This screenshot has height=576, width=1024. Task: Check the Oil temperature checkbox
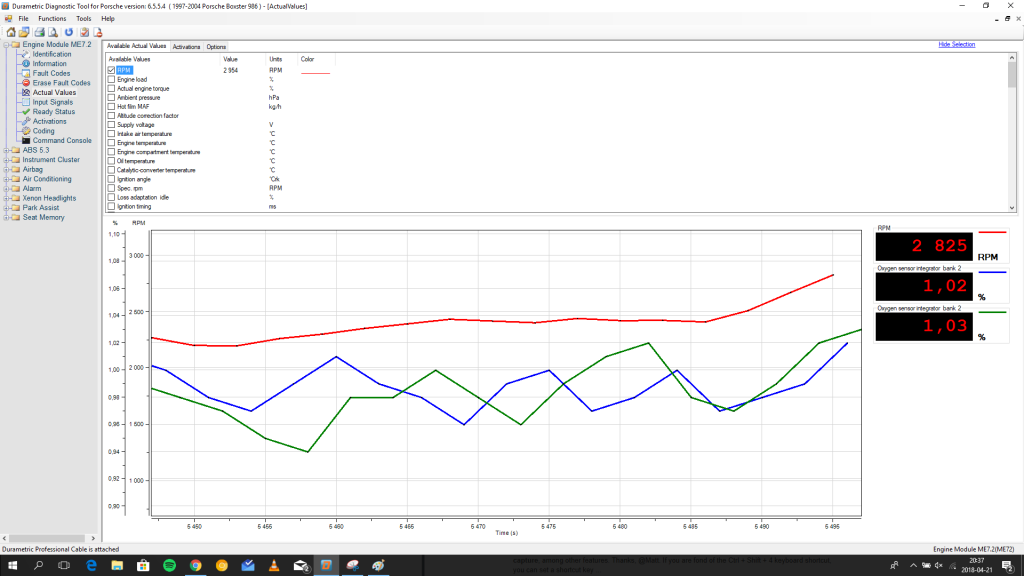pos(111,161)
